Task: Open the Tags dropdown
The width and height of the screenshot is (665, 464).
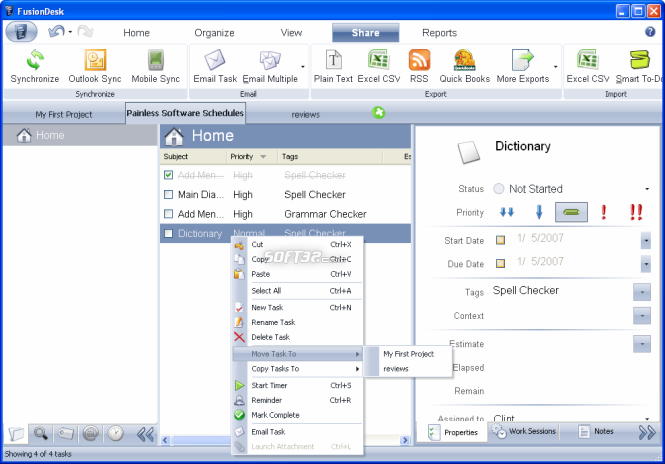Action: 642,292
